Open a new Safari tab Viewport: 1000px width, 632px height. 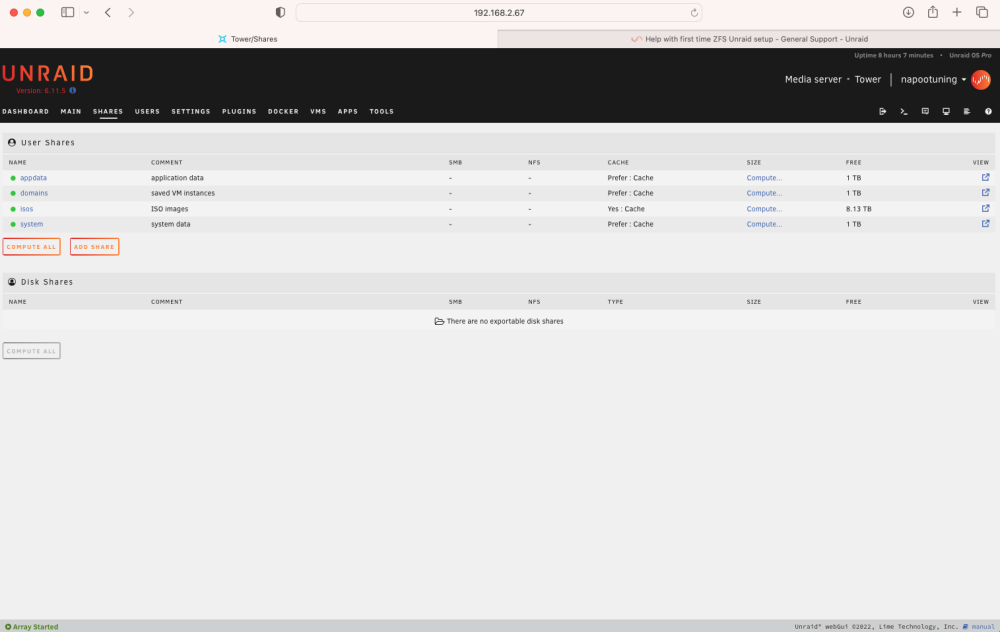(957, 12)
